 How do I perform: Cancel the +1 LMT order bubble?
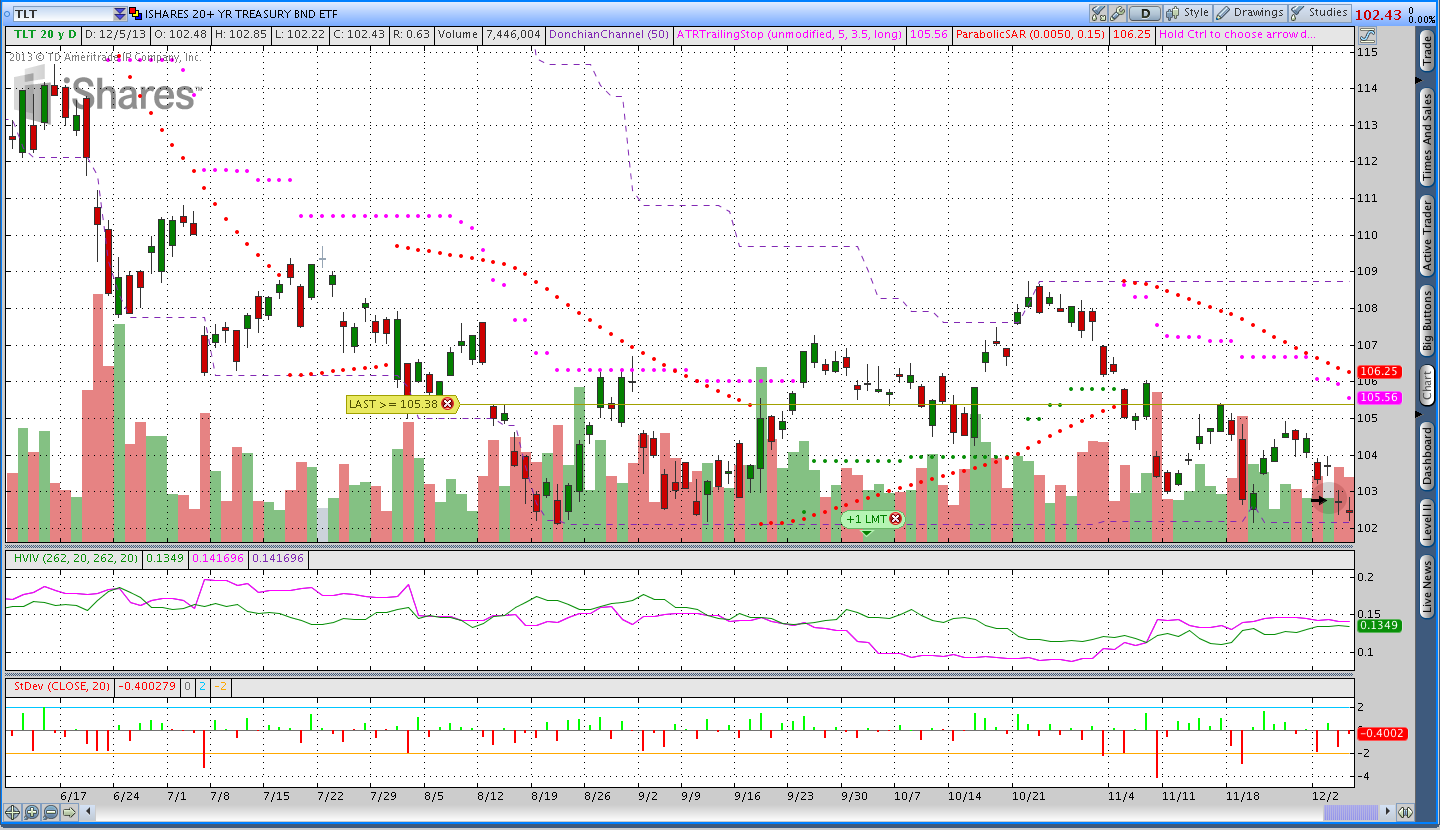(895, 519)
